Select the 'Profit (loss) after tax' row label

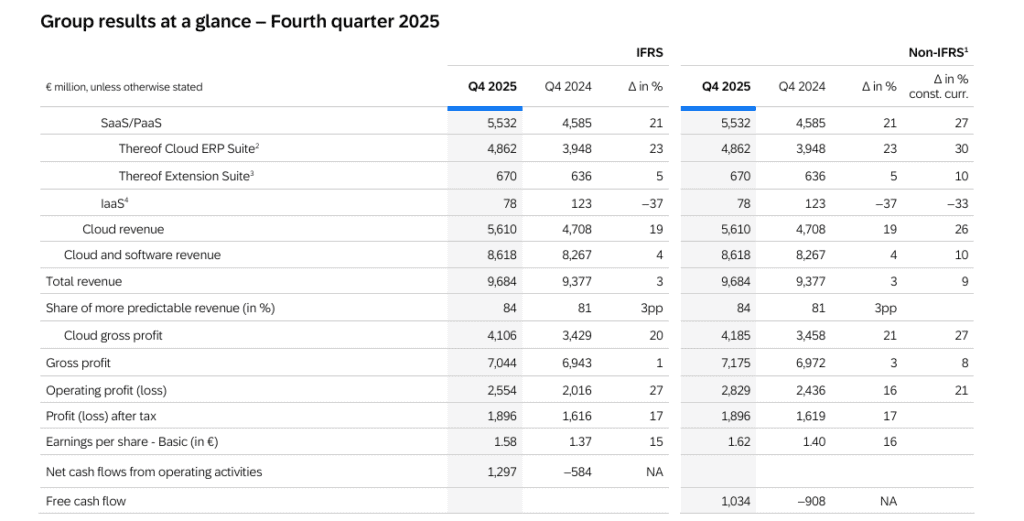pos(105,416)
